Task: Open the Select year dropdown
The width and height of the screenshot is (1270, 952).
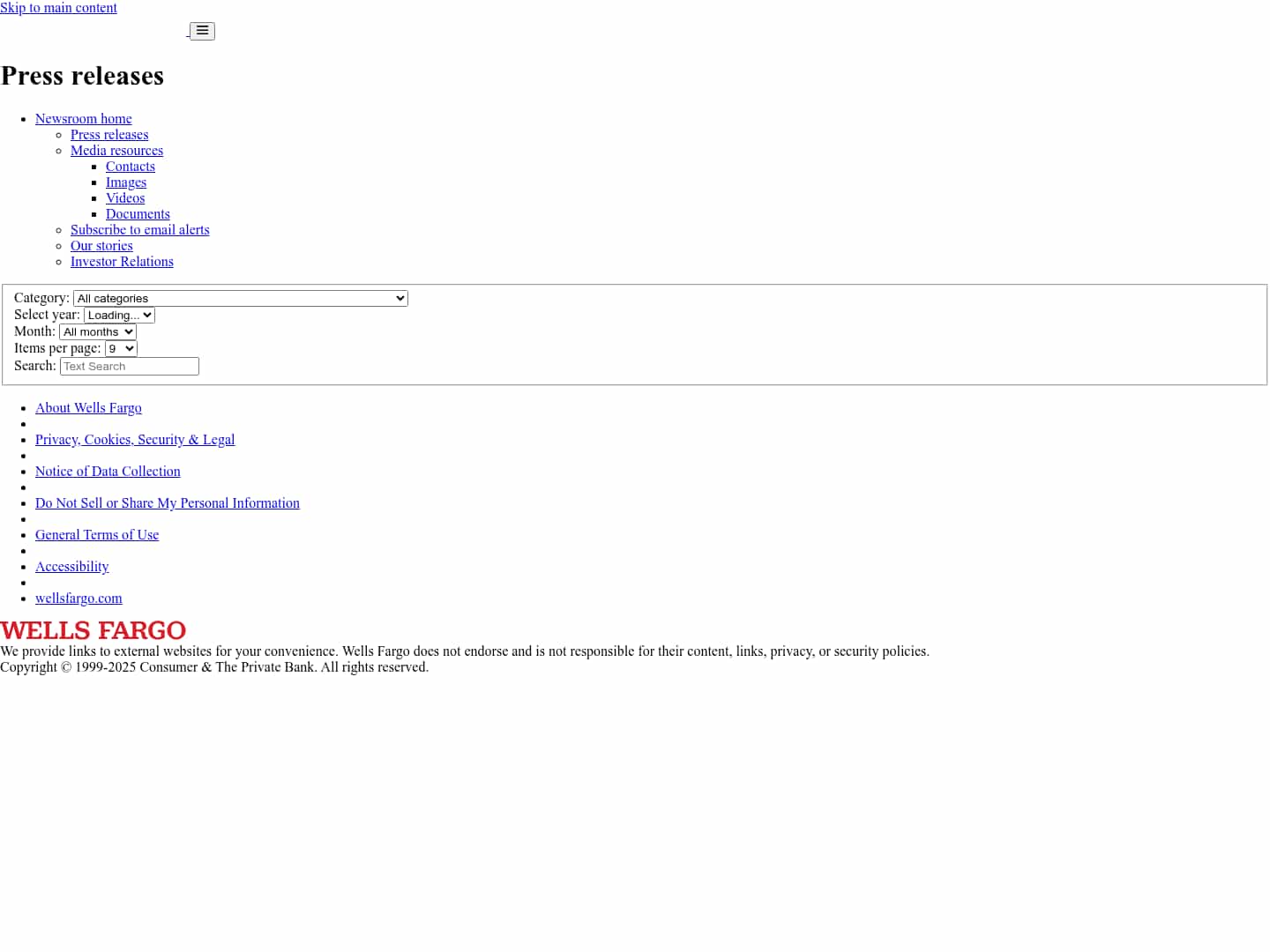Action: point(120,316)
